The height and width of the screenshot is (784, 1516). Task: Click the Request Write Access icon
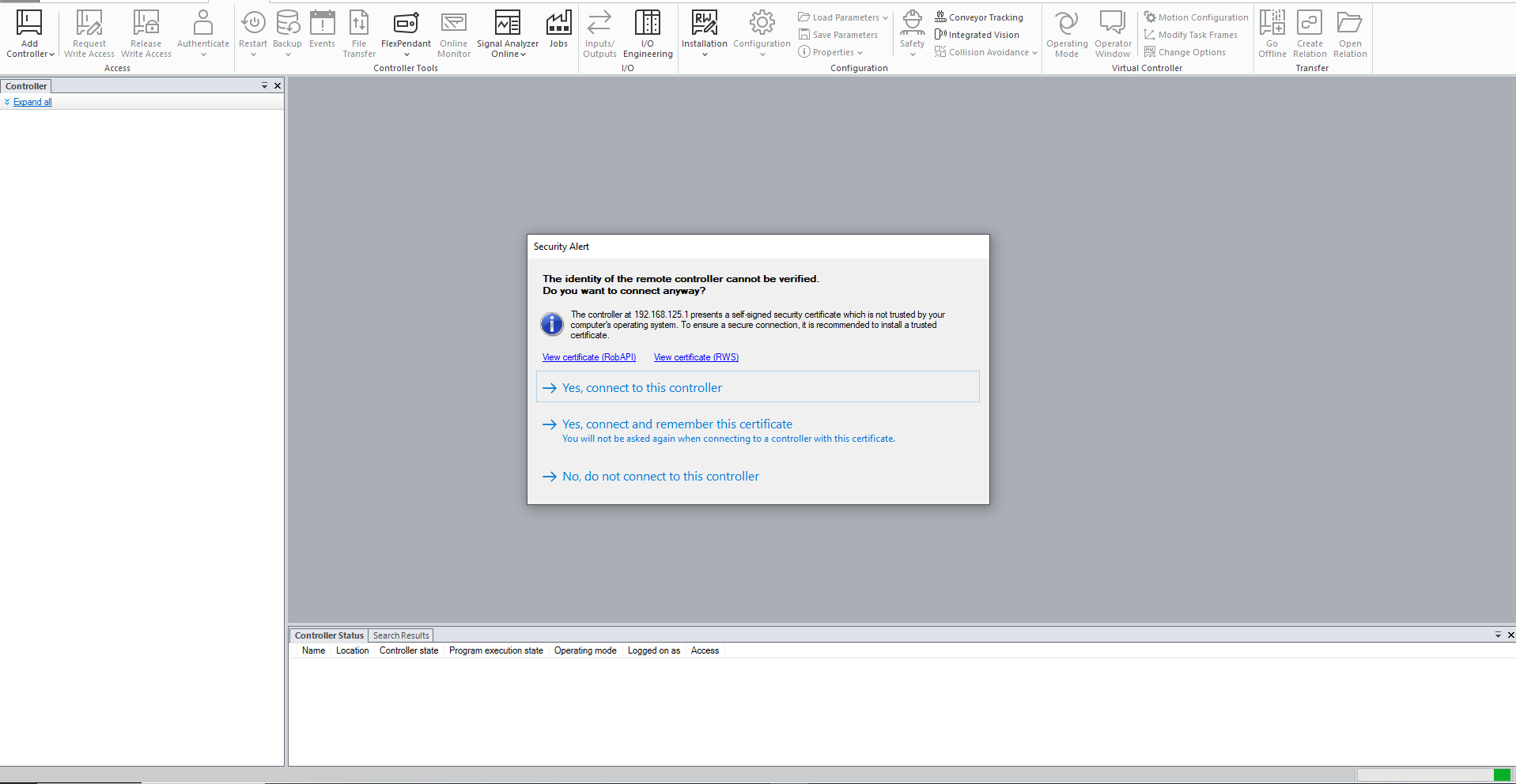tap(89, 23)
